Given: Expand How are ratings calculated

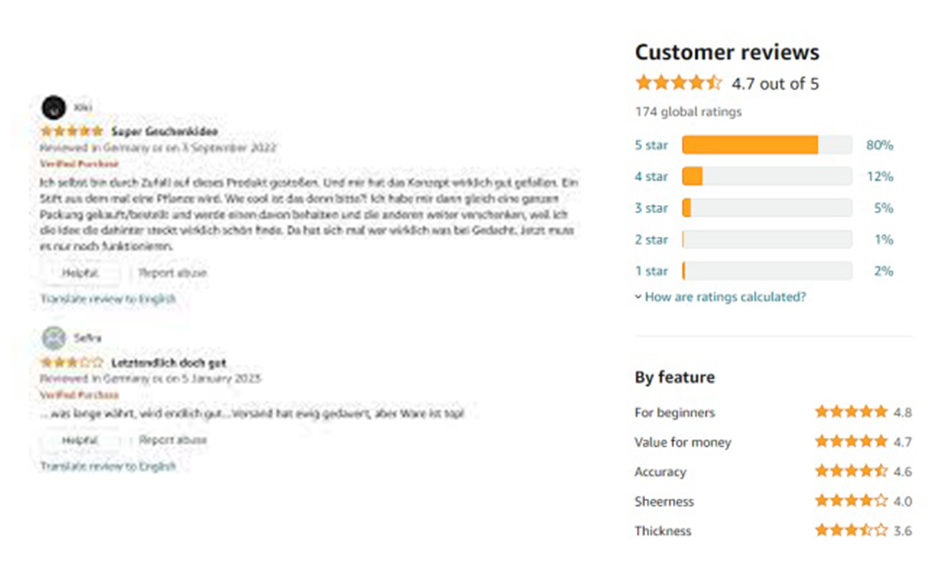Looking at the screenshot, I should tap(724, 297).
